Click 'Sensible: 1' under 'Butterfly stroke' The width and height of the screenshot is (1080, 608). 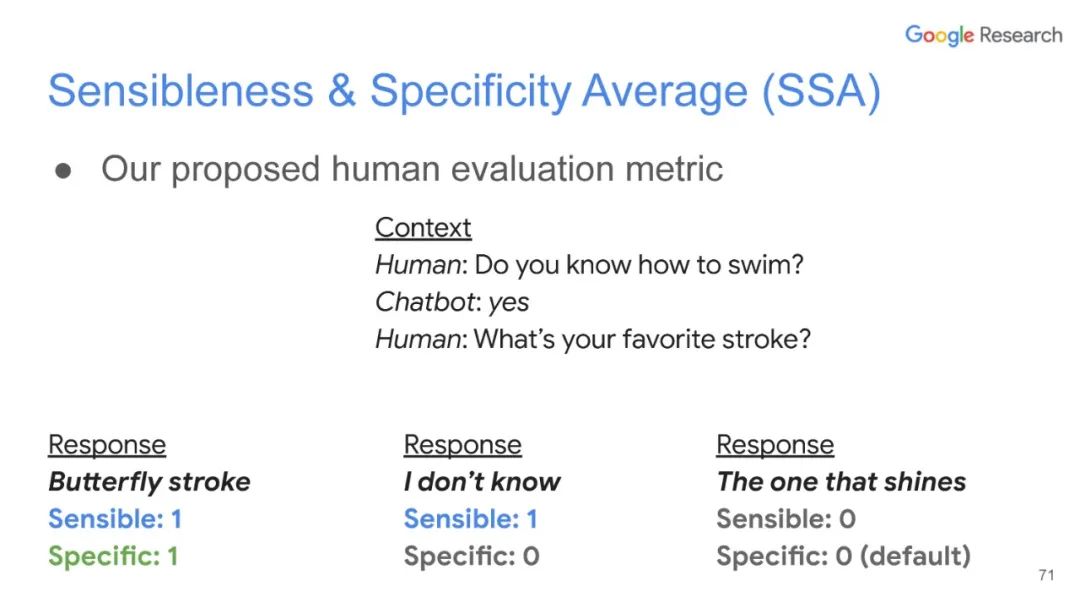click(115, 519)
